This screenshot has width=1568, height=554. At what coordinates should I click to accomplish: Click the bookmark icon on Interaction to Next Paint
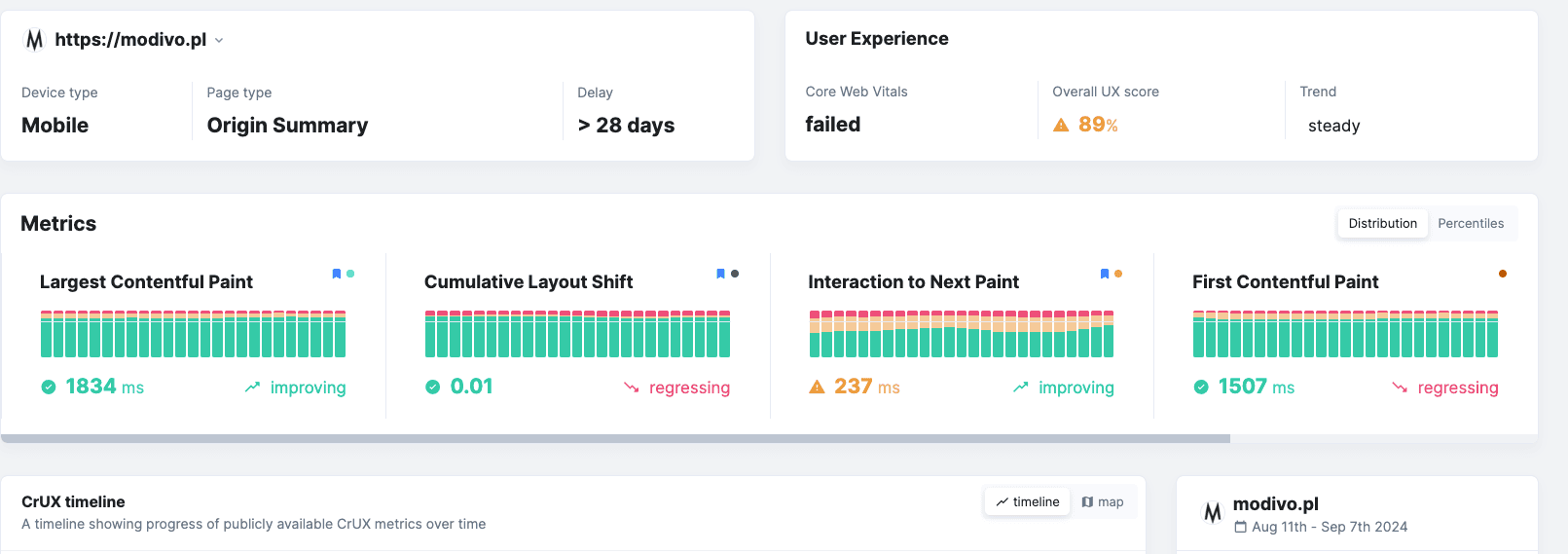pos(1105,274)
